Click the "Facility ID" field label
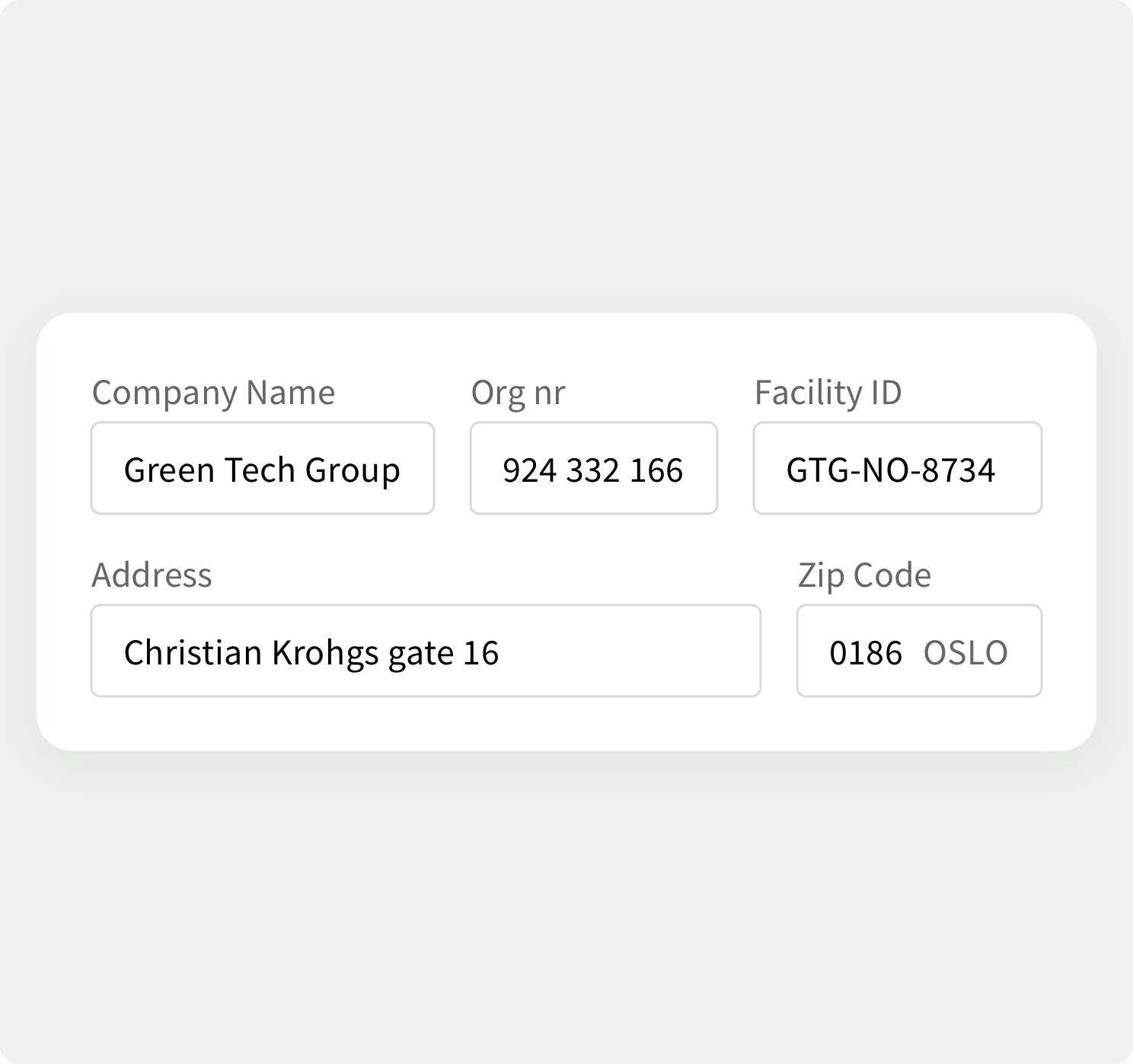This screenshot has height=1064, width=1133. point(828,393)
